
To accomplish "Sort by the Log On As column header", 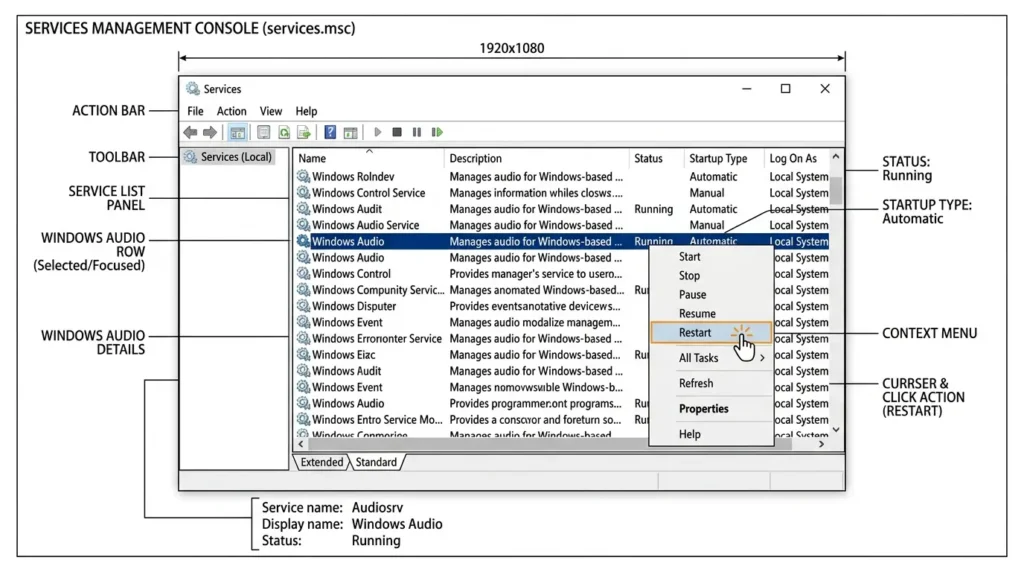I will (796, 158).
